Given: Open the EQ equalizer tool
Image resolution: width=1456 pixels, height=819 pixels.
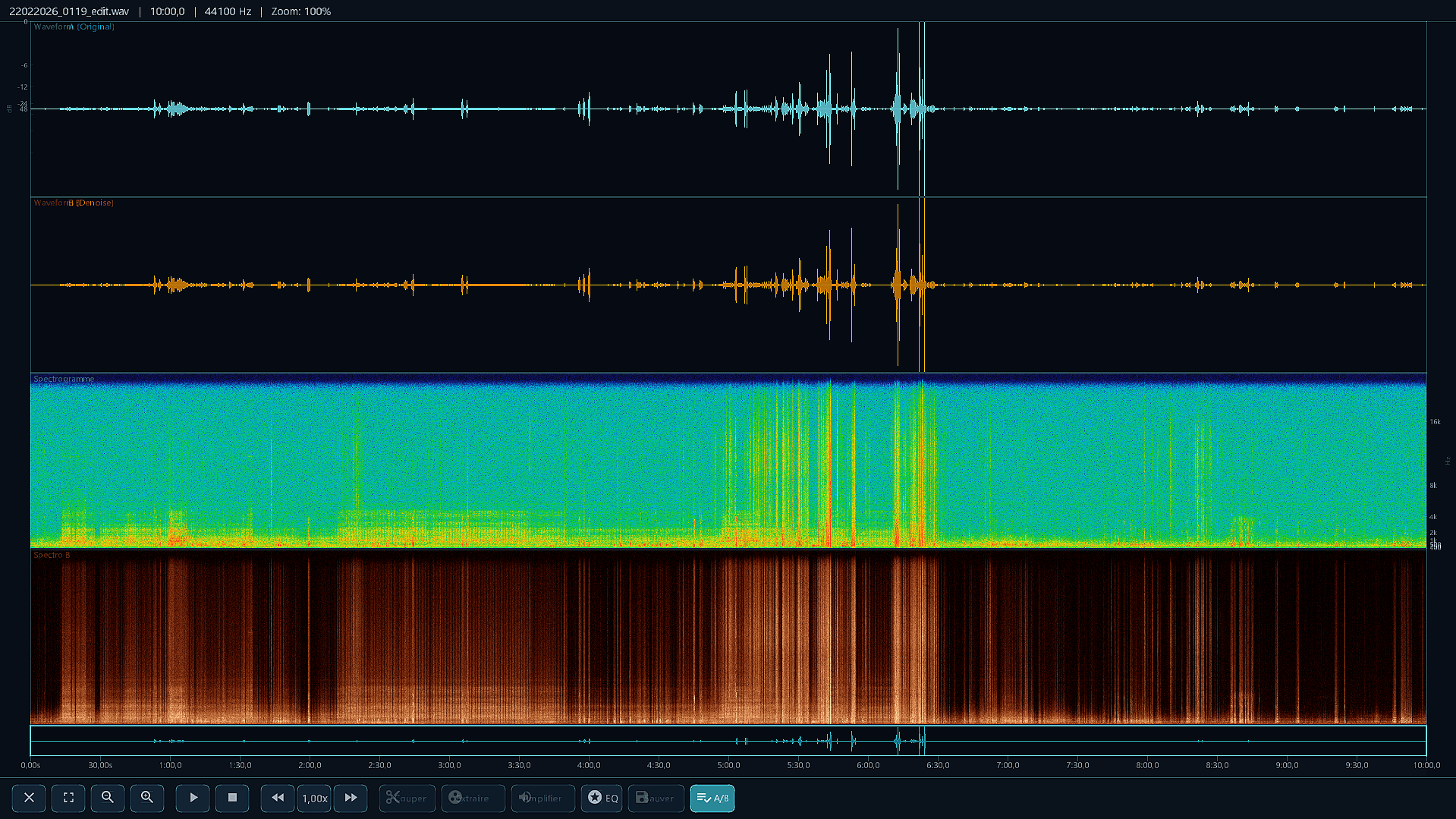Looking at the screenshot, I should pyautogui.click(x=601, y=798).
